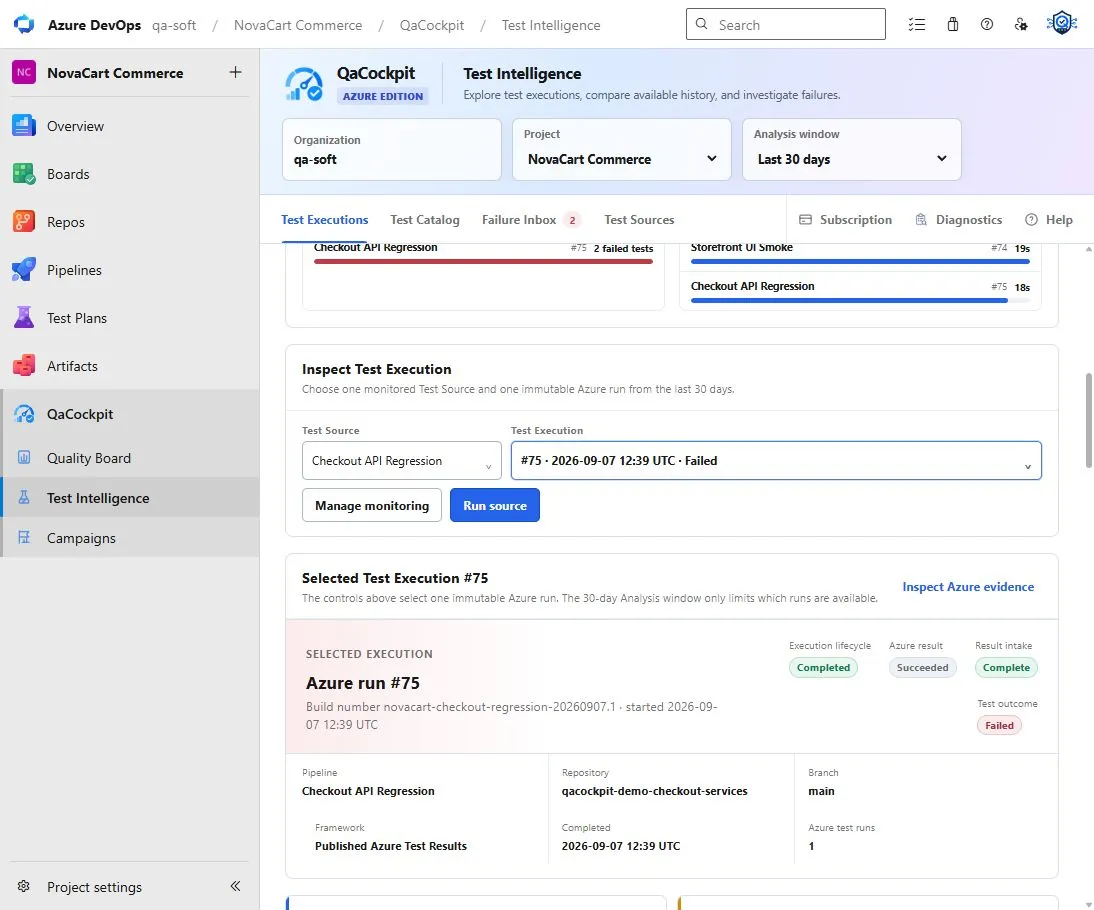Open the Test Execution dropdown #75
The height and width of the screenshot is (910, 1094).
click(x=776, y=461)
